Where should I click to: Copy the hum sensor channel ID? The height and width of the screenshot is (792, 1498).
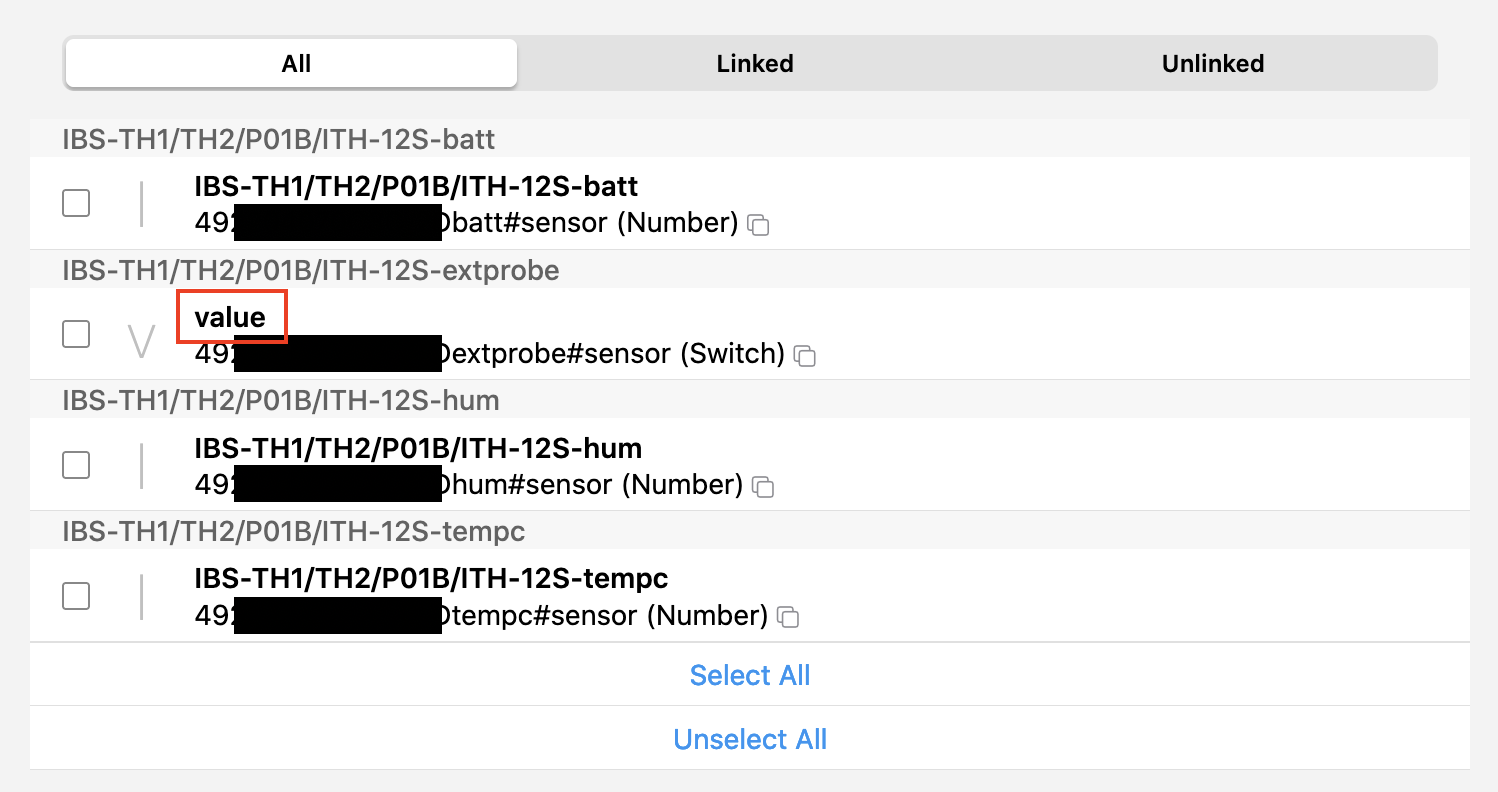coord(763,487)
